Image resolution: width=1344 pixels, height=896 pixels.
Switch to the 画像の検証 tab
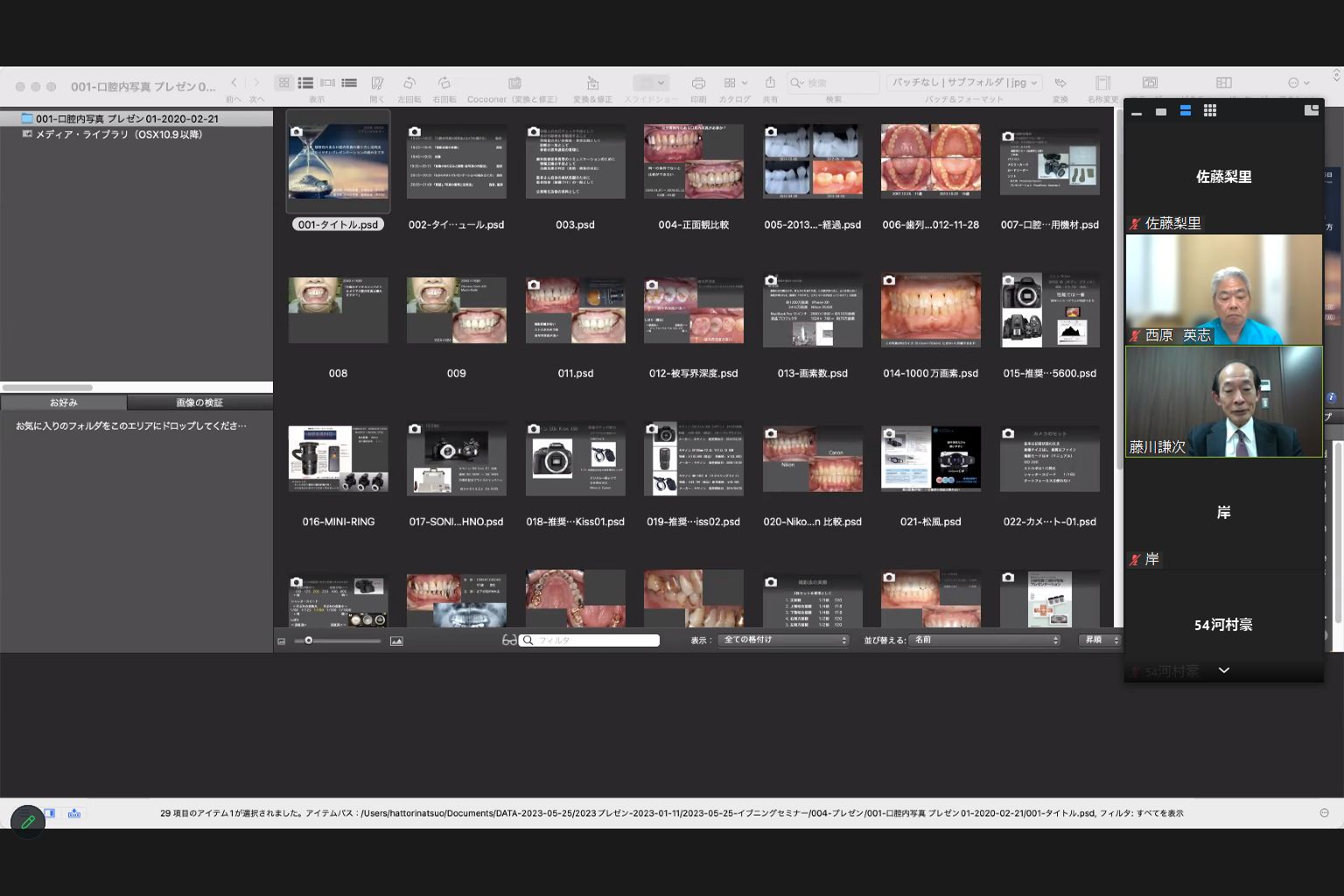click(199, 402)
